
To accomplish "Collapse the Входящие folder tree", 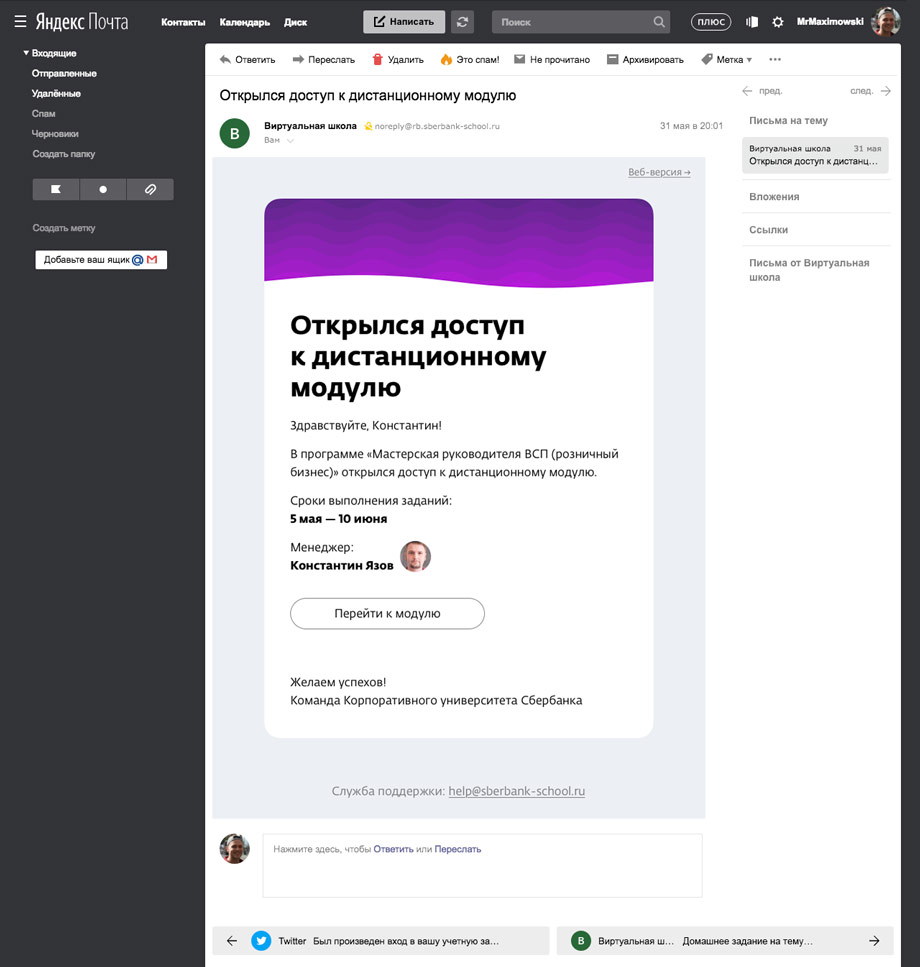I will (26, 53).
